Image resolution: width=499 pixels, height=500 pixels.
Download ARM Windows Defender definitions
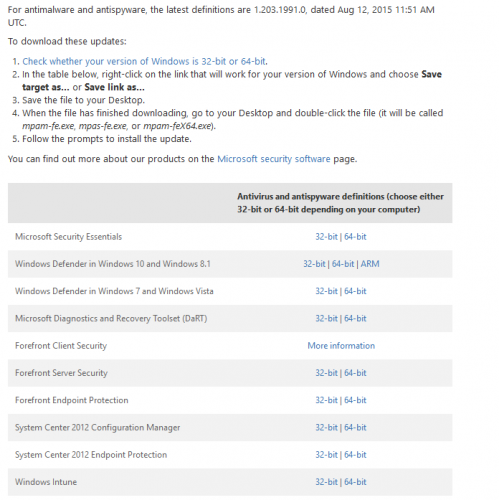pos(370,264)
